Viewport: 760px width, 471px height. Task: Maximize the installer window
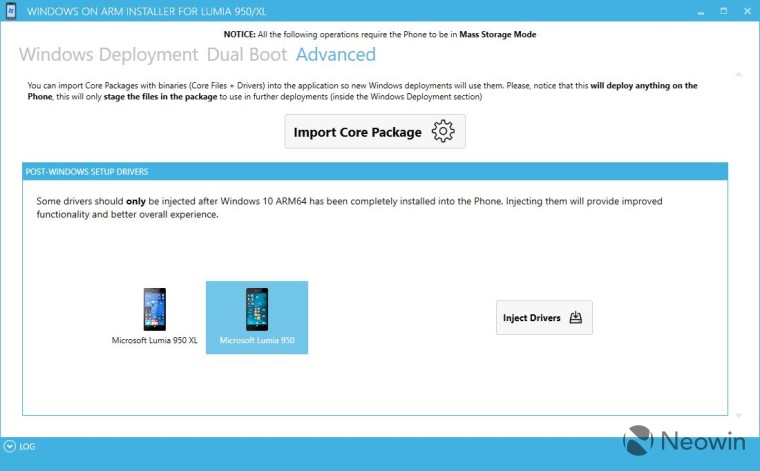click(x=724, y=11)
